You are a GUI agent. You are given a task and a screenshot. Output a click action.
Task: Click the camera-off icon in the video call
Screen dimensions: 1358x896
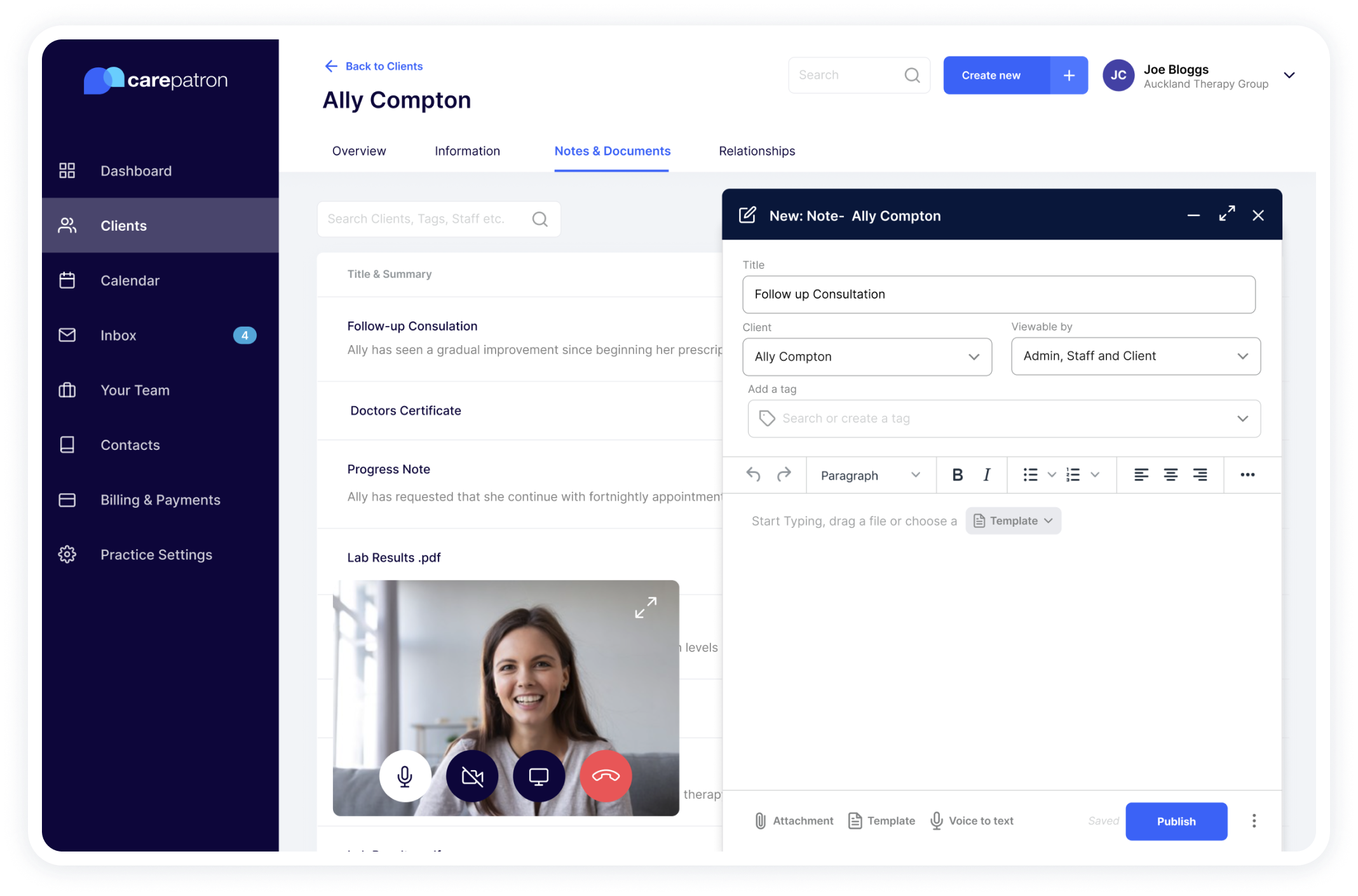pos(472,776)
